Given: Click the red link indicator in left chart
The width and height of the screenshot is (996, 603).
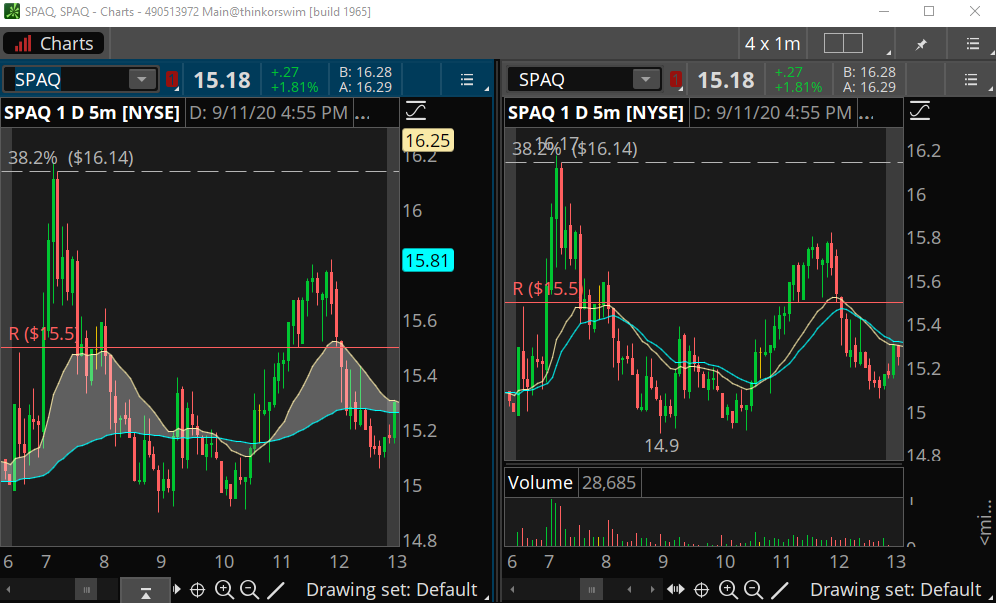Looking at the screenshot, I should pyautogui.click(x=172, y=79).
